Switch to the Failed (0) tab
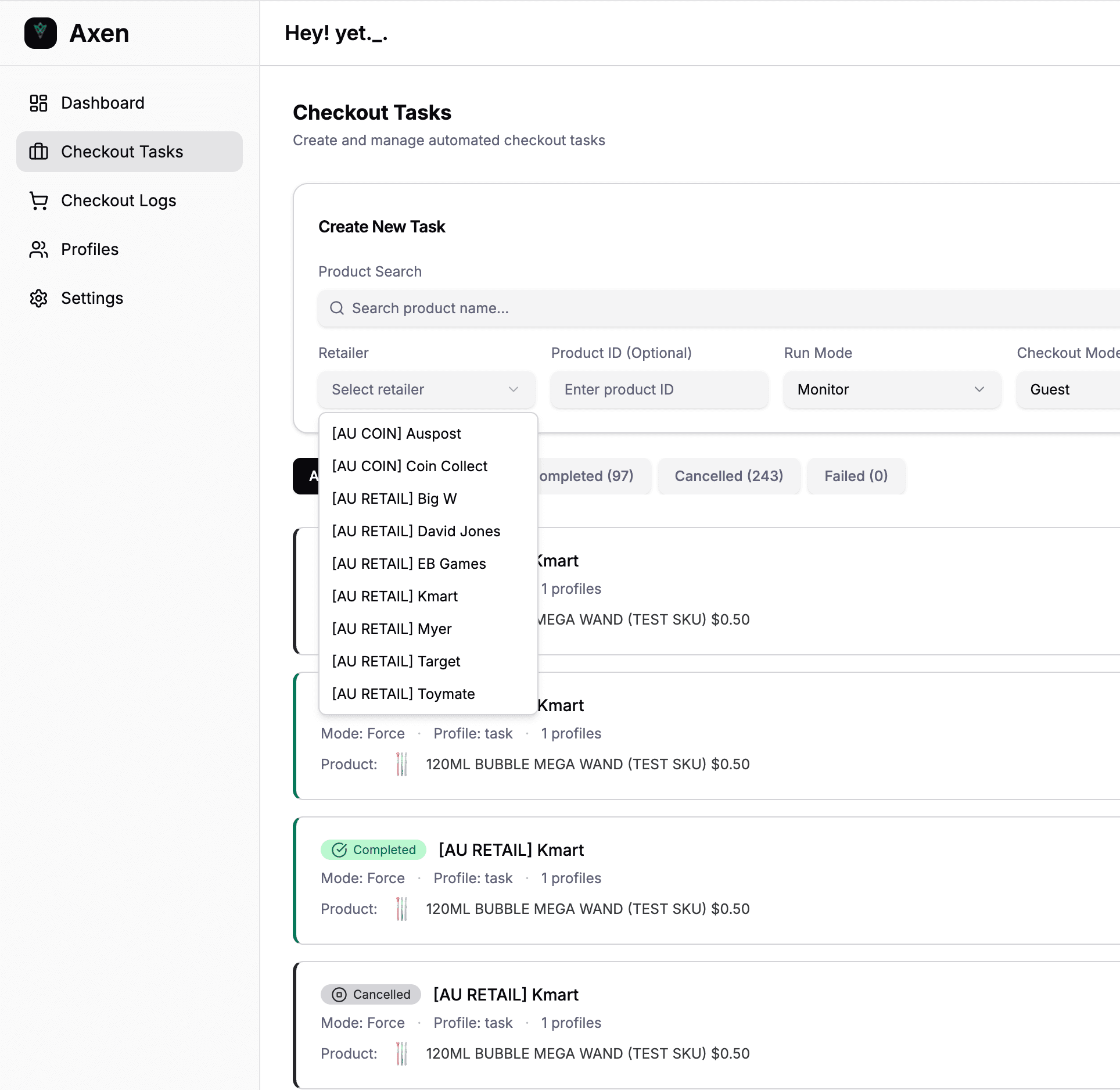The image size is (1120, 1090). (856, 476)
